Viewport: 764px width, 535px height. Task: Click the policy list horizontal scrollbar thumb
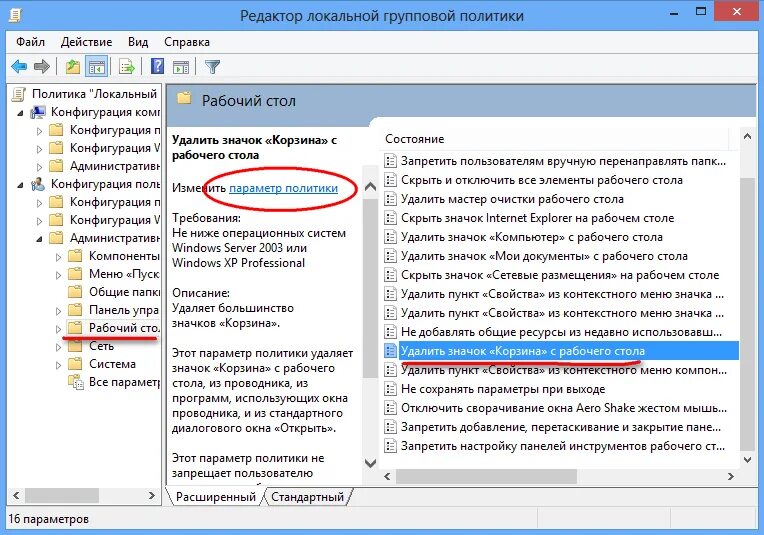click(x=486, y=477)
